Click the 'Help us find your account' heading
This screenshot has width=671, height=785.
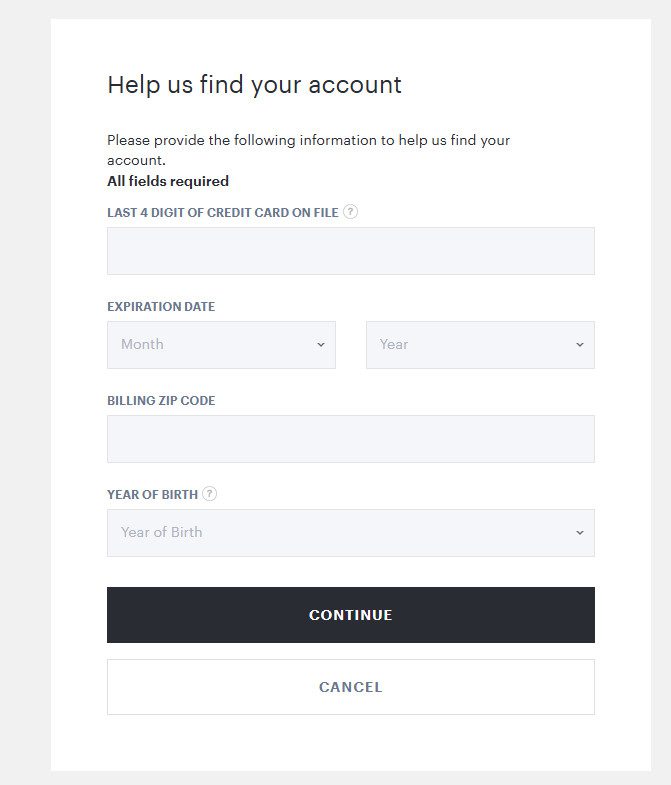254,85
